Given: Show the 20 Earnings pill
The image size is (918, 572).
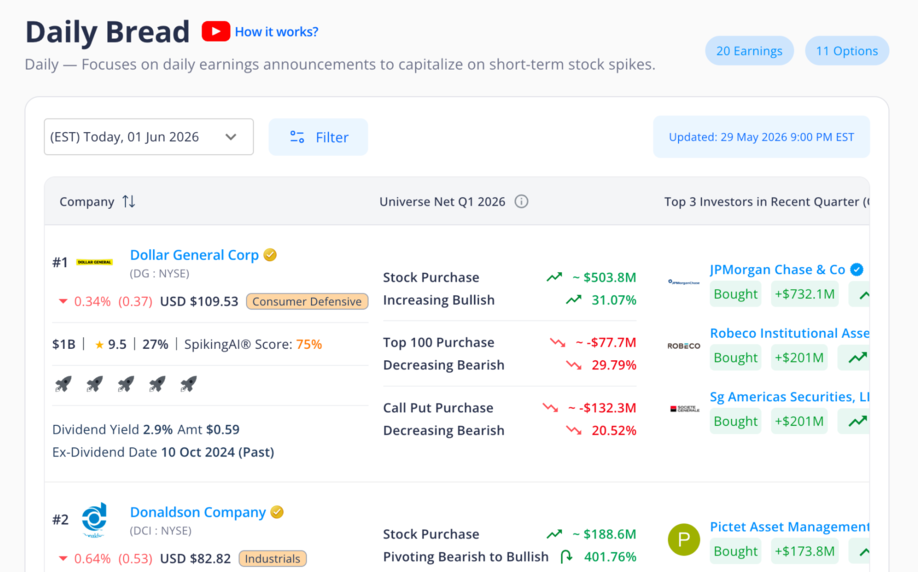Looking at the screenshot, I should point(749,51).
